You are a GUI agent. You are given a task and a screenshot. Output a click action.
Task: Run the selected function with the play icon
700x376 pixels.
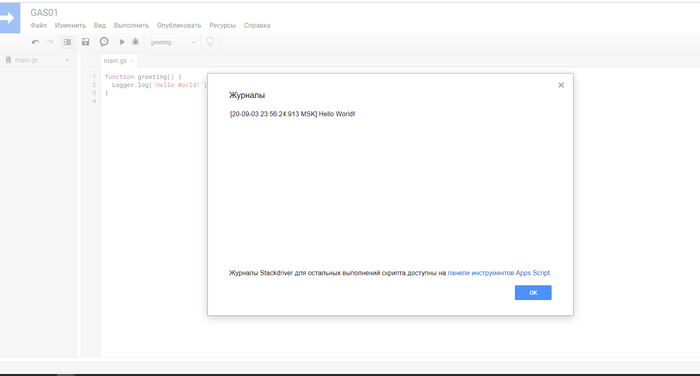[x=122, y=42]
